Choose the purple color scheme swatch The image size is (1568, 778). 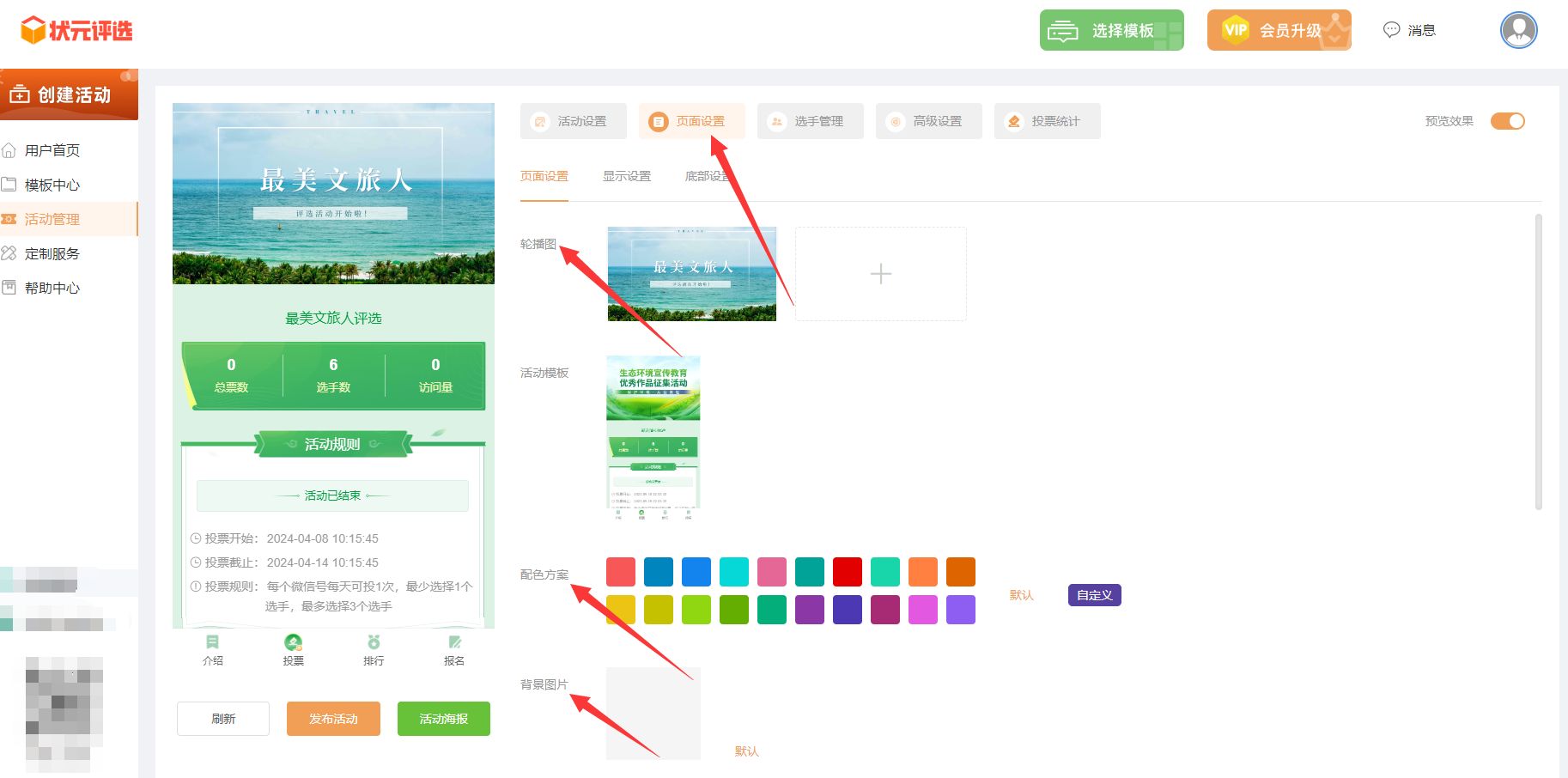point(809,610)
